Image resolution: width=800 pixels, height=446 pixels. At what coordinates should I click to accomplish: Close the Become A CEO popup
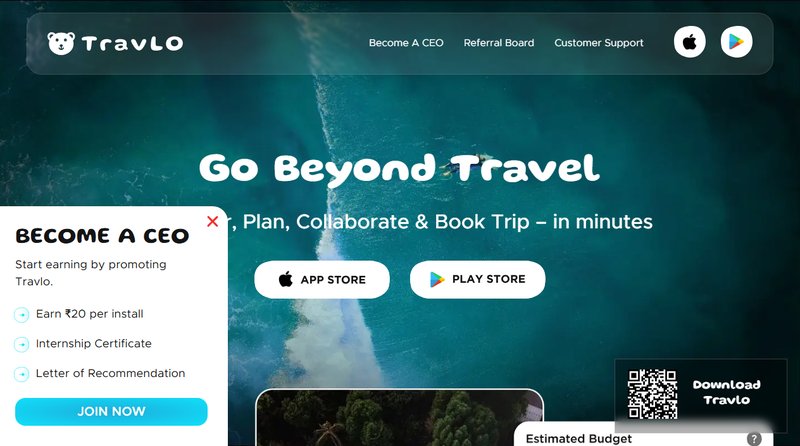213,221
